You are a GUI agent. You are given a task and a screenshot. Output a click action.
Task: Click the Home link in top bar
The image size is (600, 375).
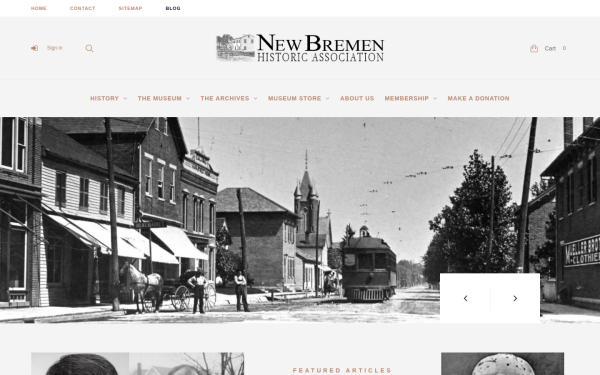(x=39, y=8)
